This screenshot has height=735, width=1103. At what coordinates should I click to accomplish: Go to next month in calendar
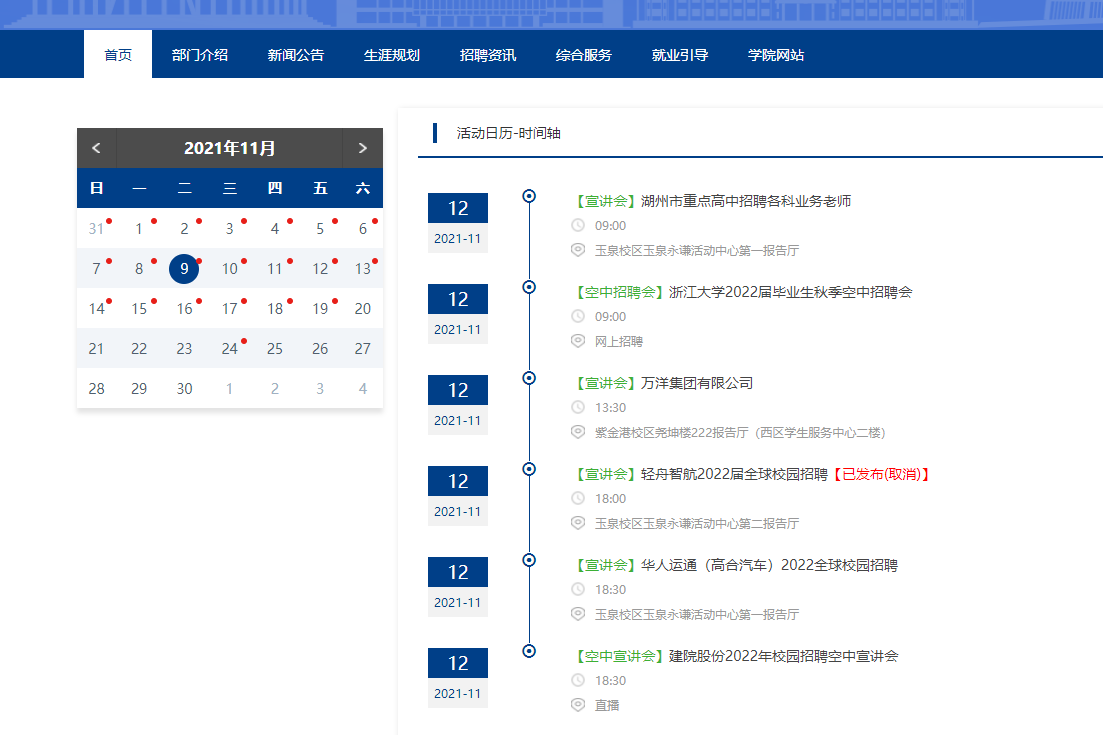coord(362,148)
